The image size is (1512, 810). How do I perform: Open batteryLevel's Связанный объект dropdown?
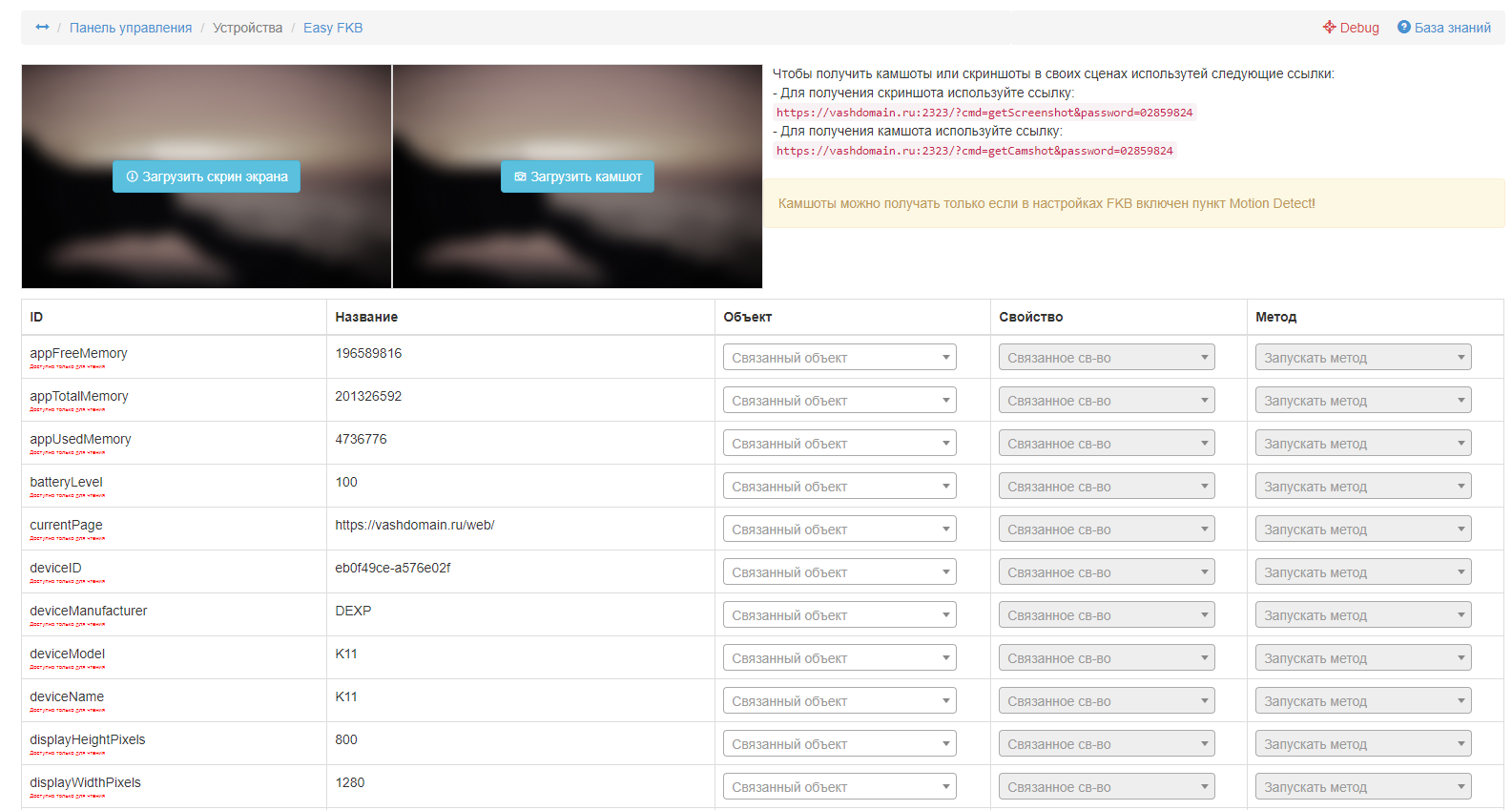click(839, 487)
